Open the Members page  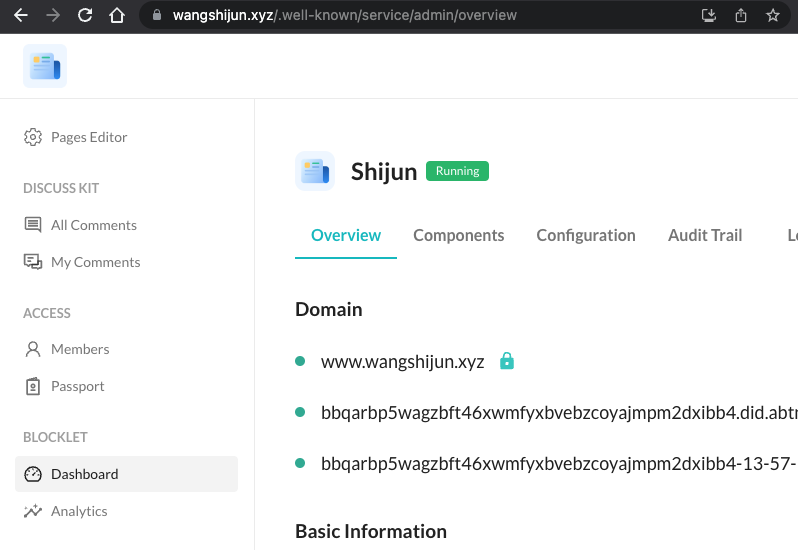tap(79, 349)
